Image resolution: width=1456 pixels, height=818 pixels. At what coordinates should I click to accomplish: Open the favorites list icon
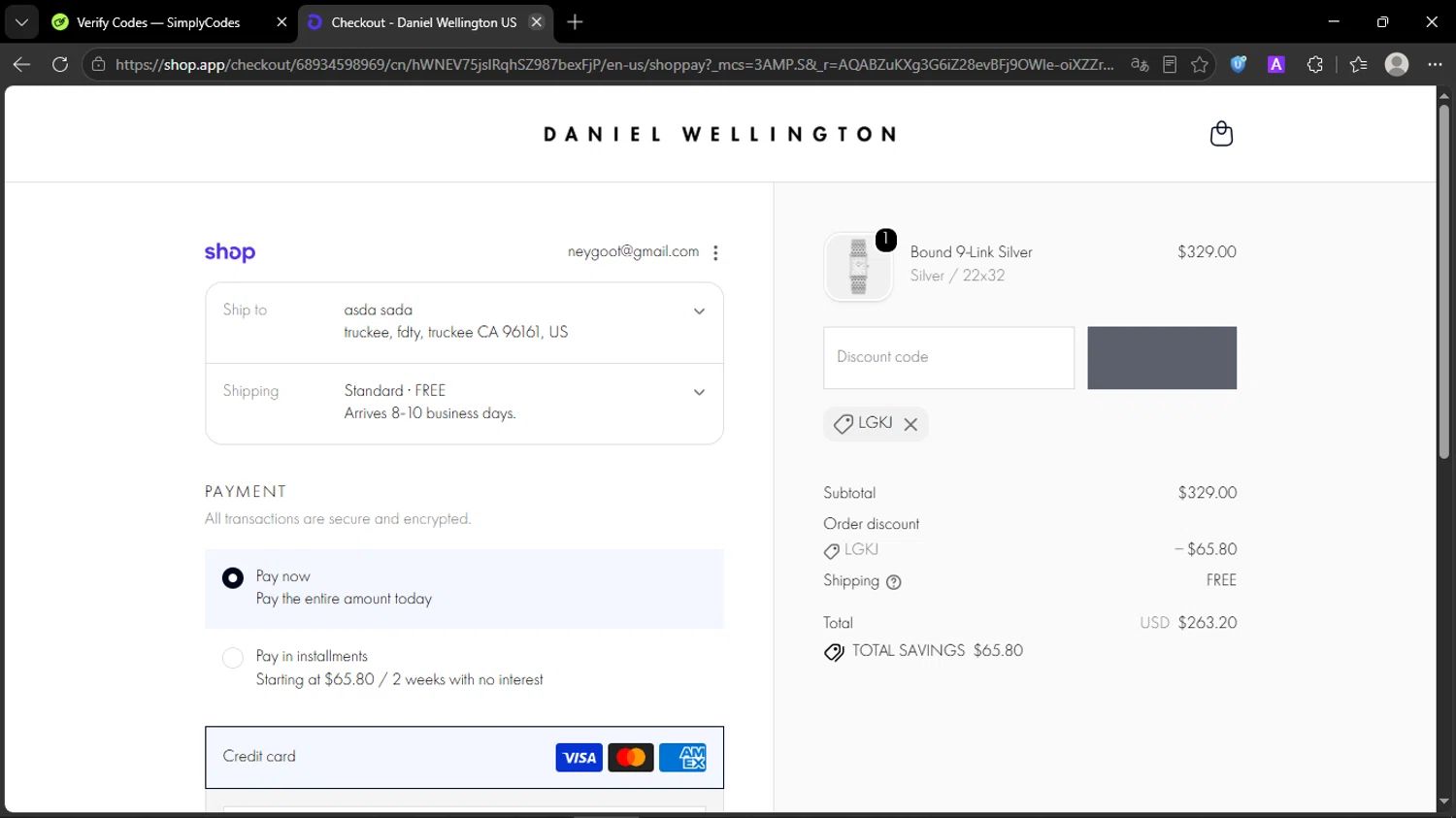[x=1358, y=64]
